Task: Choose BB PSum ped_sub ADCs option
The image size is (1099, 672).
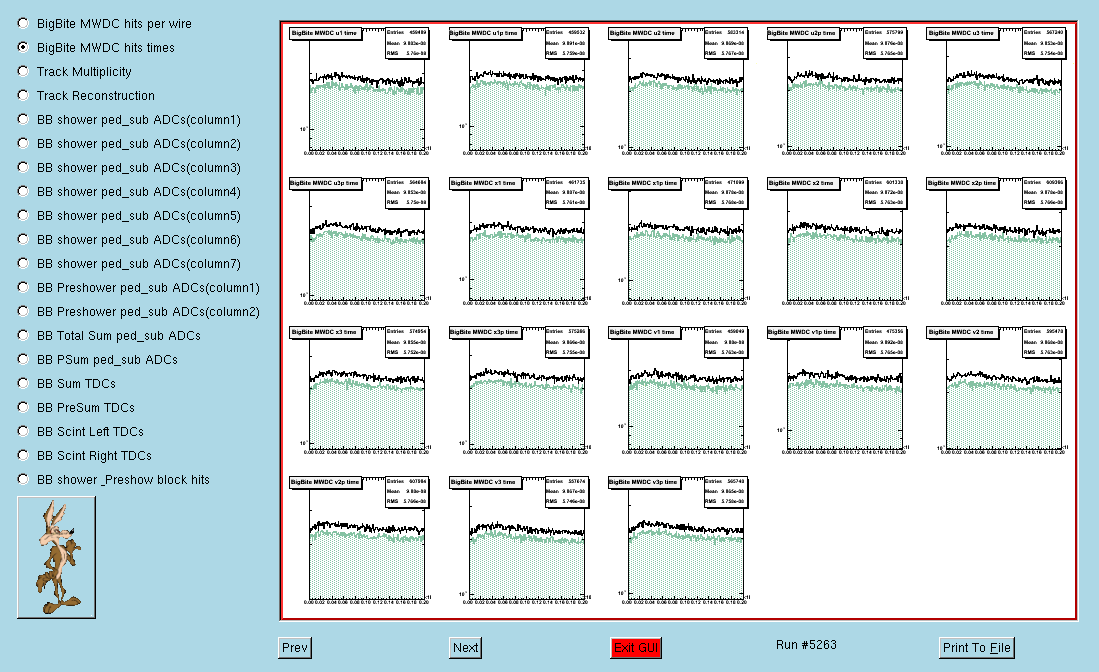Action: coord(23,359)
